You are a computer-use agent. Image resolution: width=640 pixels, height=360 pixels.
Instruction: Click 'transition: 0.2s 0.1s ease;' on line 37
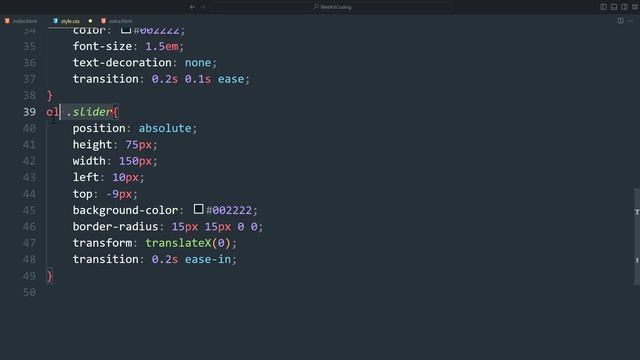click(x=161, y=79)
